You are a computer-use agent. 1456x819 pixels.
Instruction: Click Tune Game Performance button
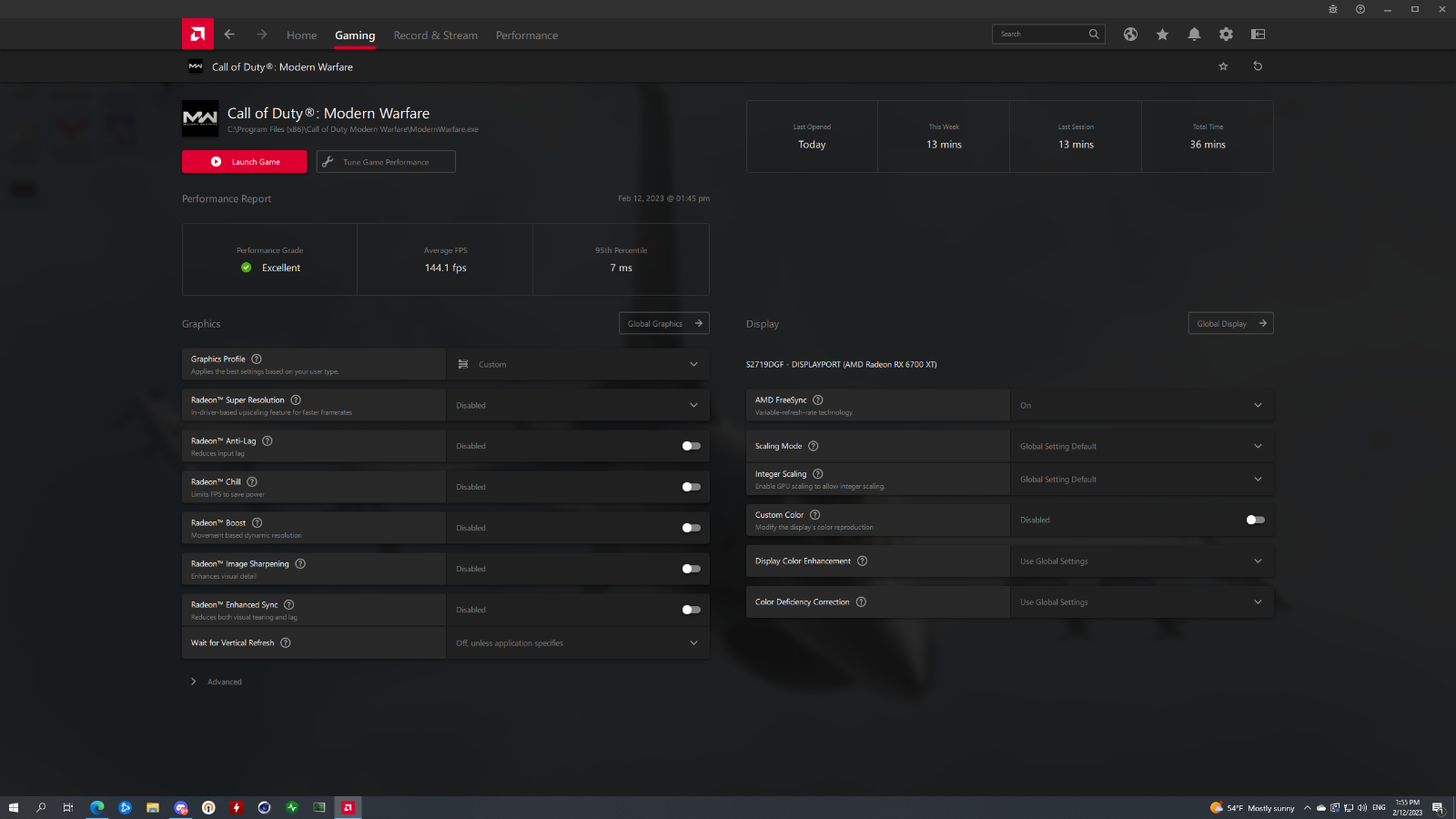[386, 162]
